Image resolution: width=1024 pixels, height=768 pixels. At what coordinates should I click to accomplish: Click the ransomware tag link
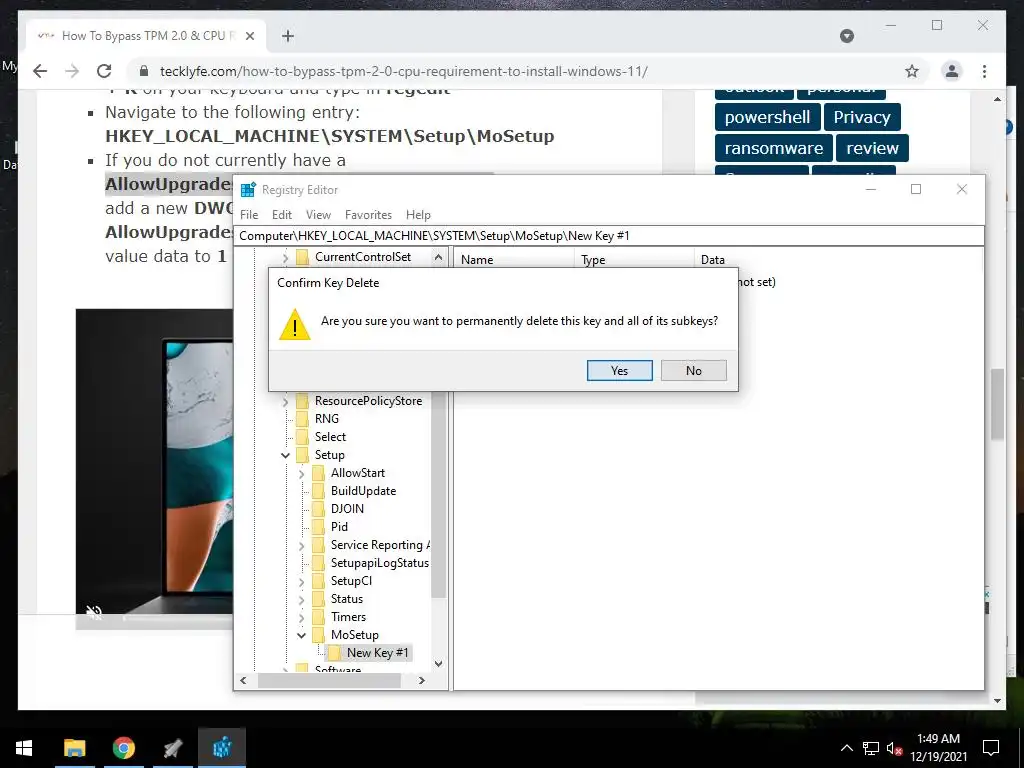pyautogui.click(x=774, y=148)
